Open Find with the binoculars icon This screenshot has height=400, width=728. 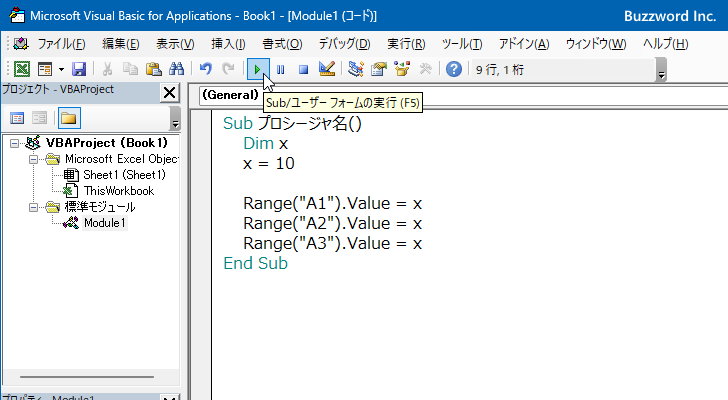(x=176, y=70)
